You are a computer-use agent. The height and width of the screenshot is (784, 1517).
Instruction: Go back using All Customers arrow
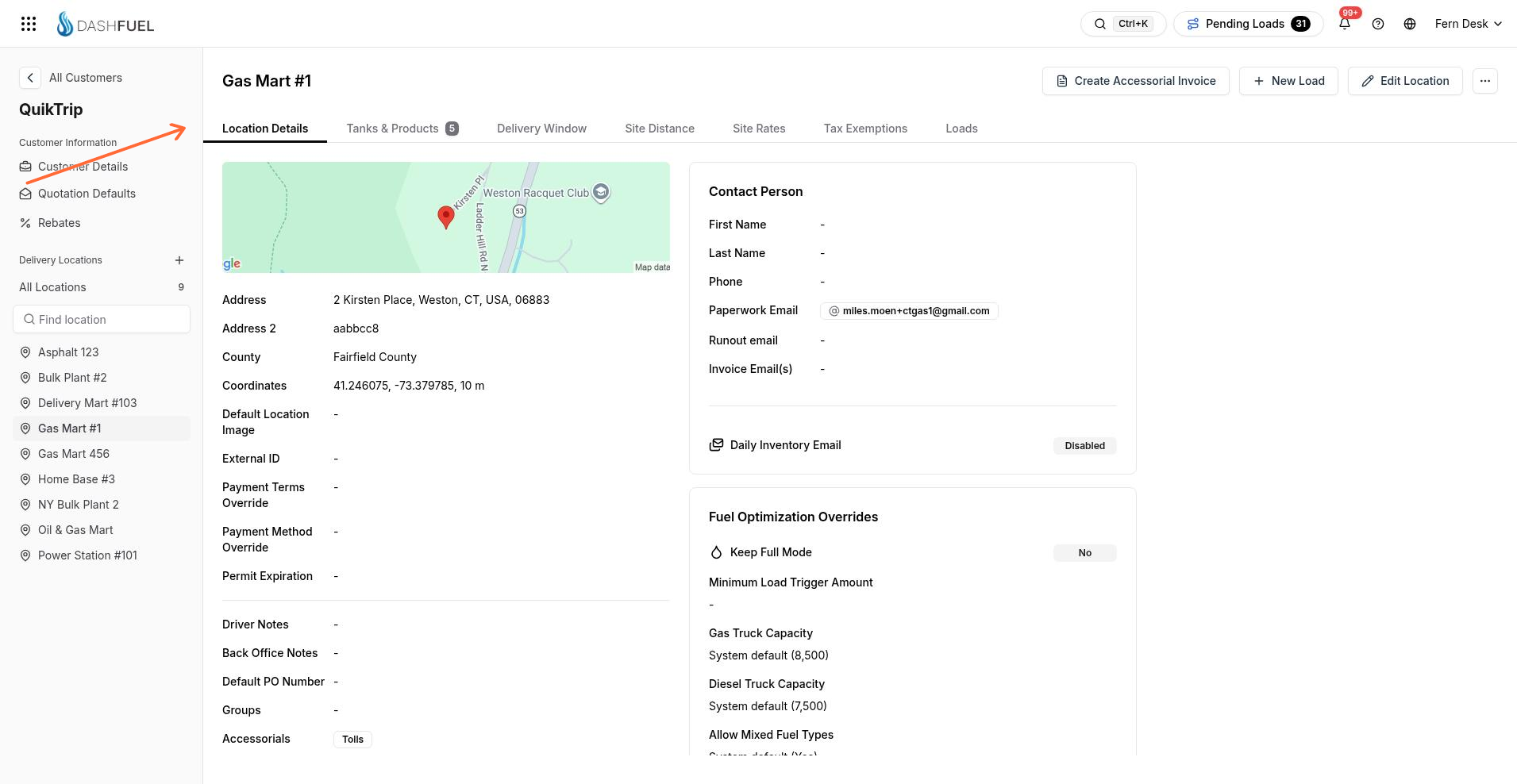click(29, 78)
